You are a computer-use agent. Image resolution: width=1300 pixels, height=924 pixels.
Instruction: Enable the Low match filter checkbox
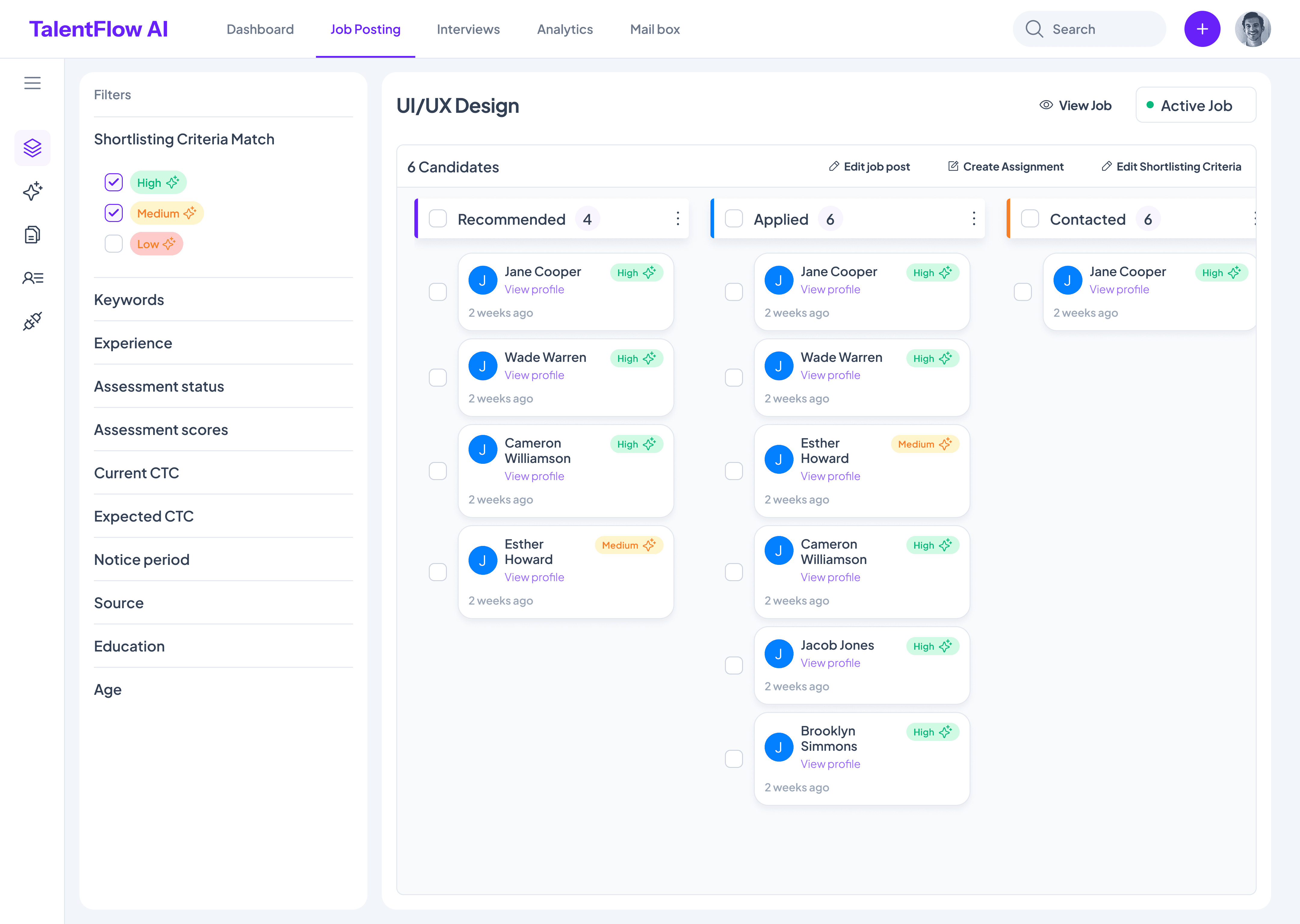[114, 244]
